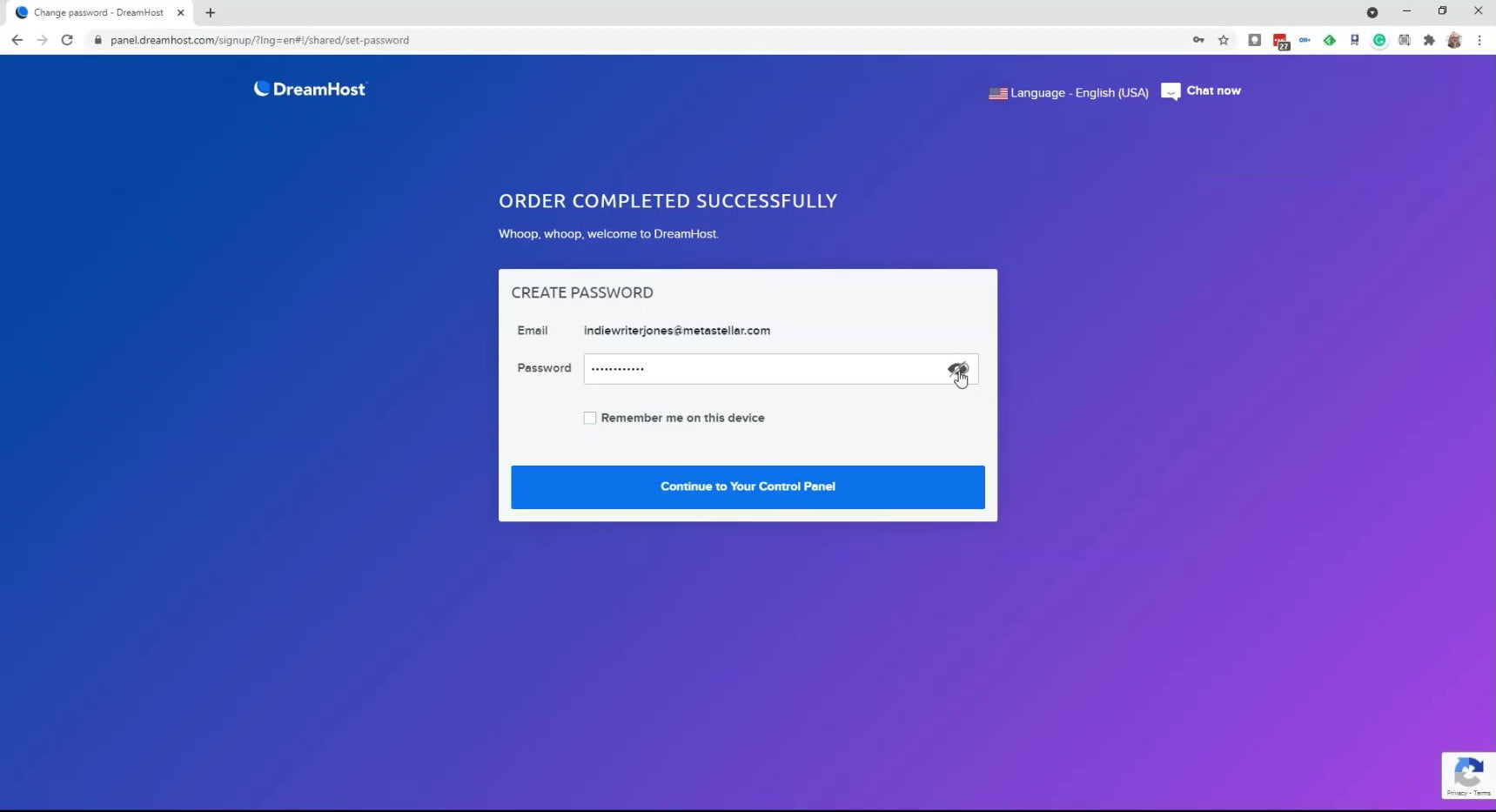Image resolution: width=1496 pixels, height=812 pixels.
Task: Focus the Password input field
Action: click(x=781, y=369)
